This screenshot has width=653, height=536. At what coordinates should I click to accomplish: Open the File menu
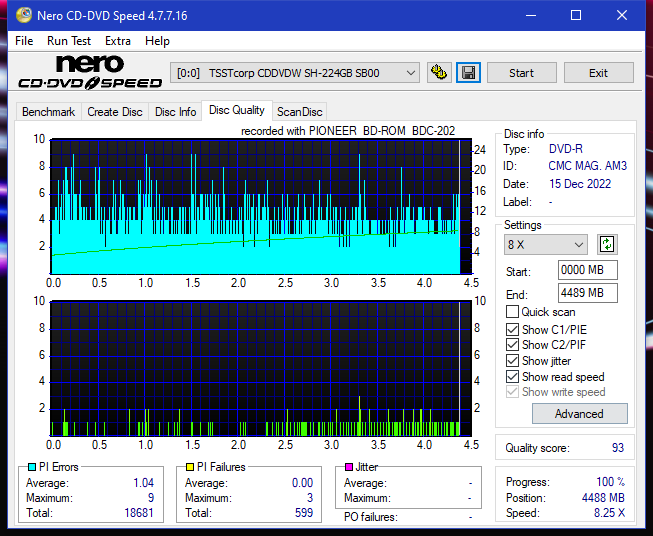(24, 41)
